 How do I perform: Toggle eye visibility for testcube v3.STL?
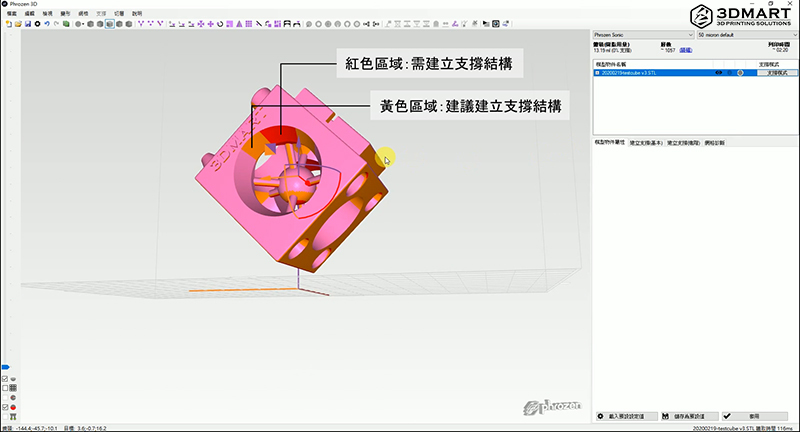click(718, 73)
